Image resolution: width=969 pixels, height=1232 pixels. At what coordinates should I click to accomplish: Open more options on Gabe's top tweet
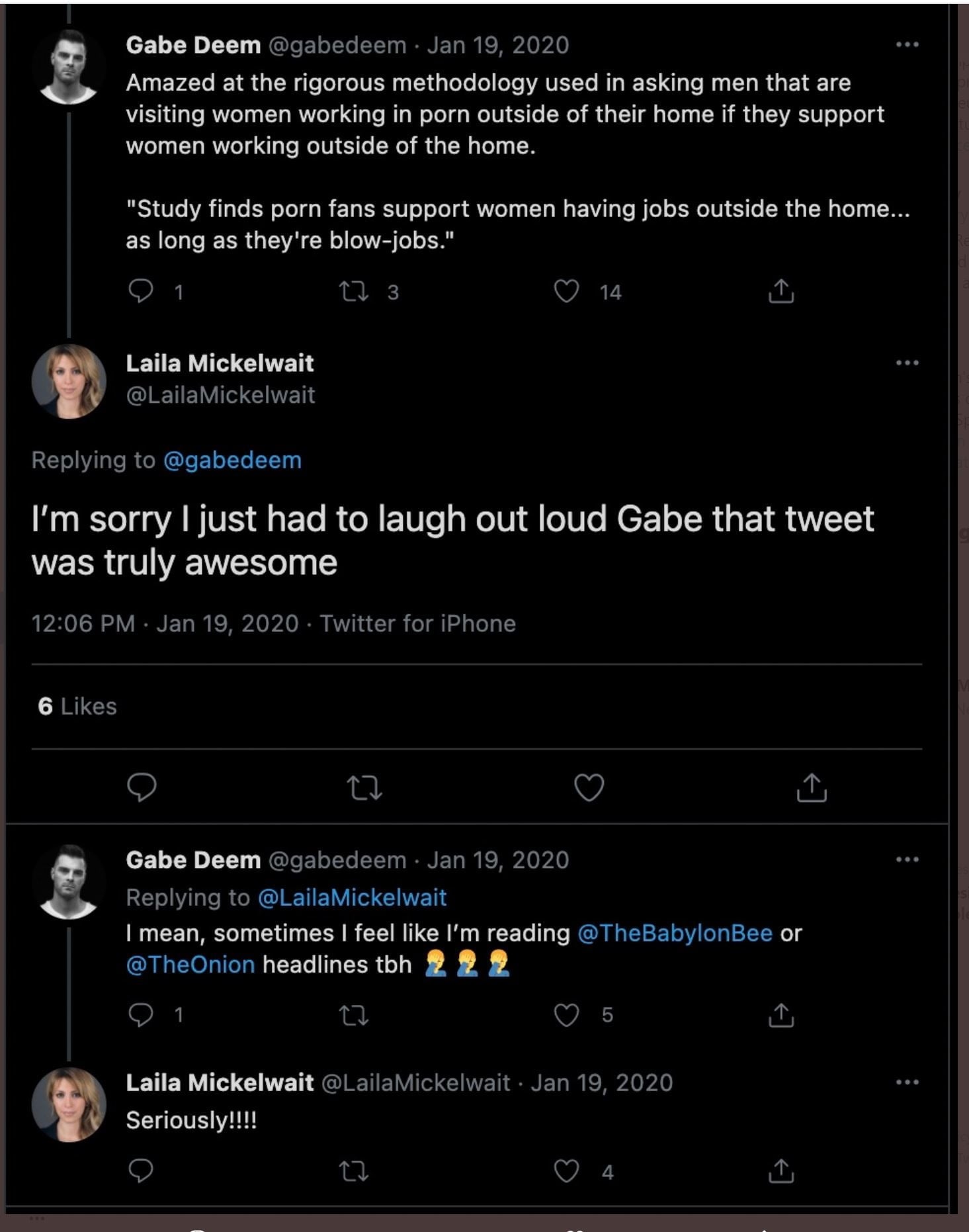pyautogui.click(x=907, y=45)
